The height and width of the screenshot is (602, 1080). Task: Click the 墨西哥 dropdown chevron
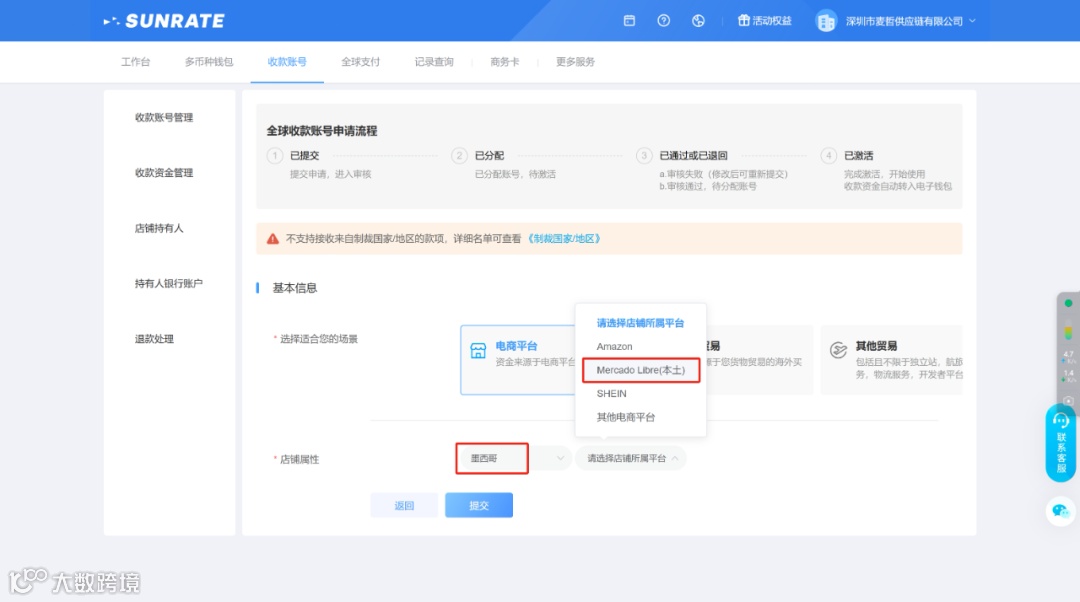pos(560,458)
